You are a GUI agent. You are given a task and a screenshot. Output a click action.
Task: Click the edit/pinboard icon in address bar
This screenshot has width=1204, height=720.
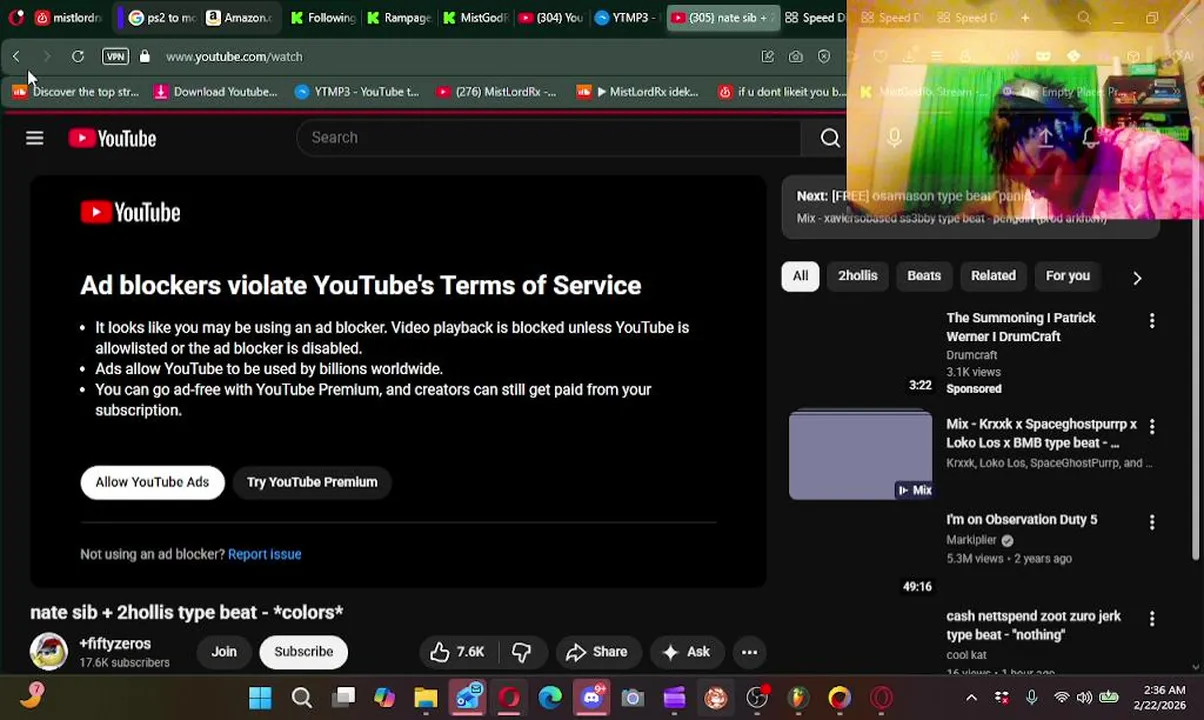[768, 57]
